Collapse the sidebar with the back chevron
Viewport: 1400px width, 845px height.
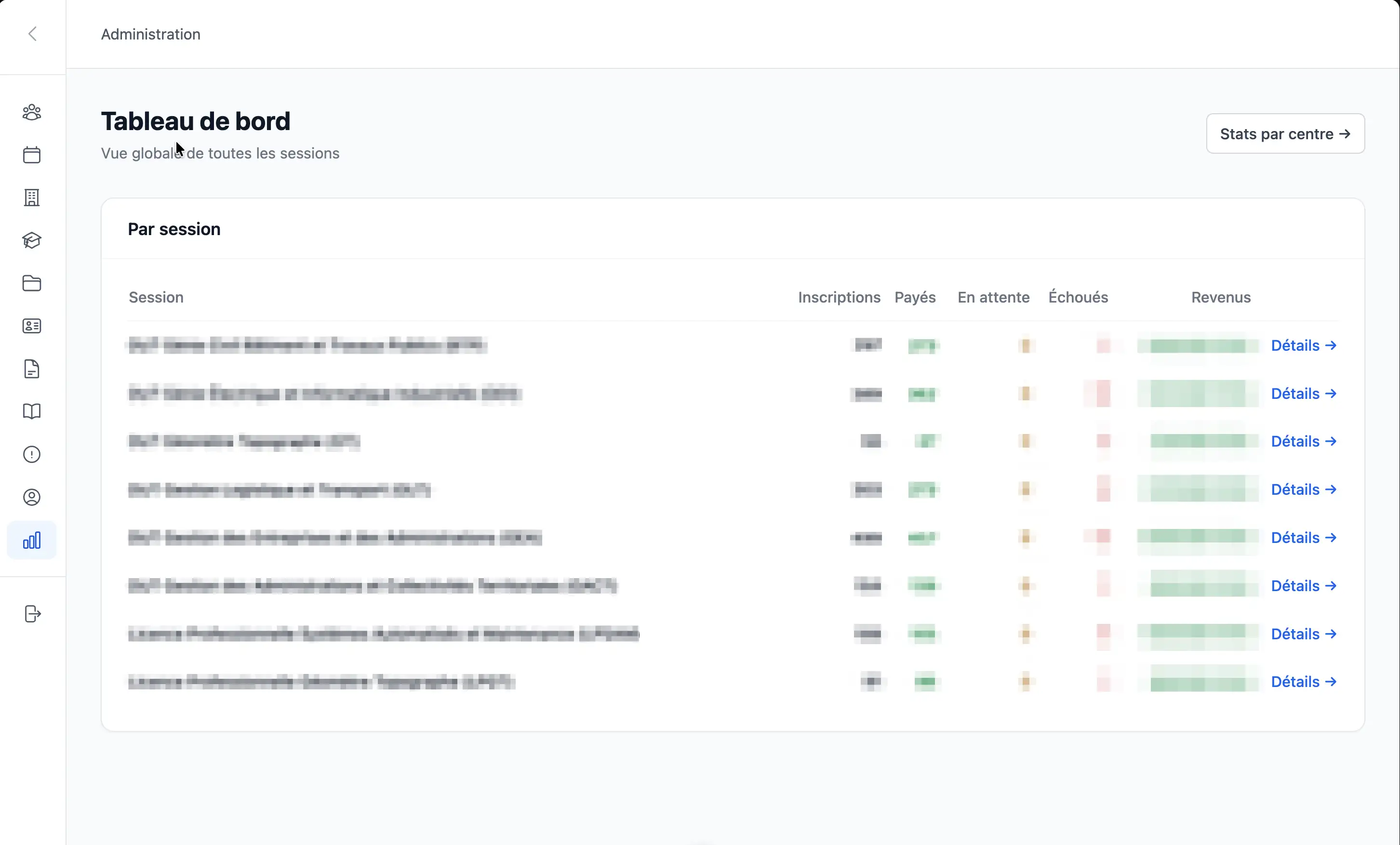pos(32,34)
